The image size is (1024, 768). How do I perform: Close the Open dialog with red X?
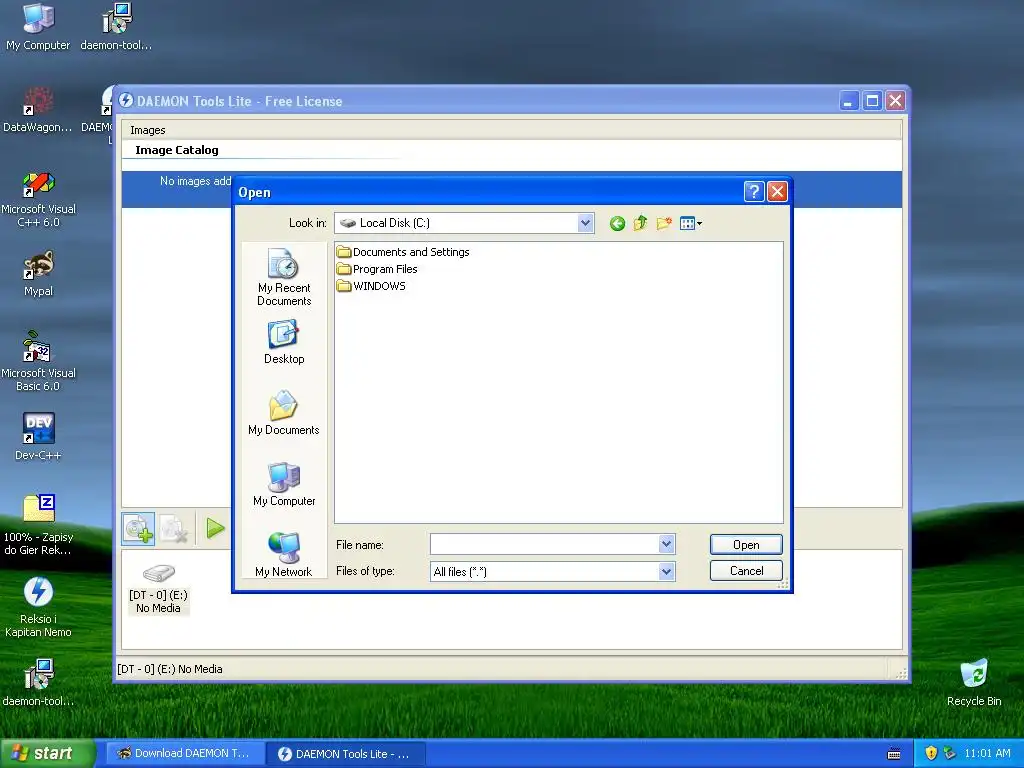pyautogui.click(x=776, y=191)
